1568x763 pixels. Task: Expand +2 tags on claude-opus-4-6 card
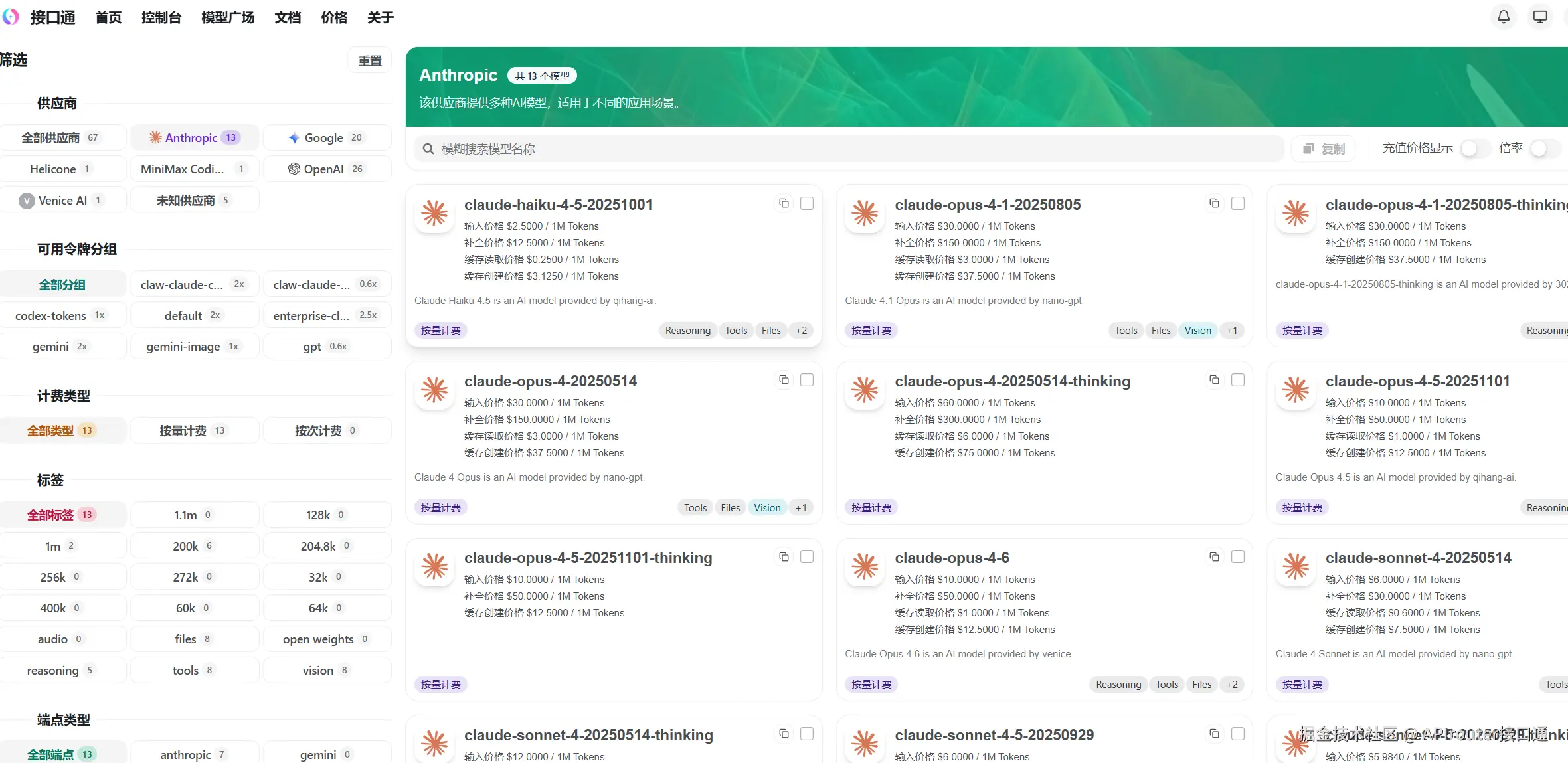1232,685
